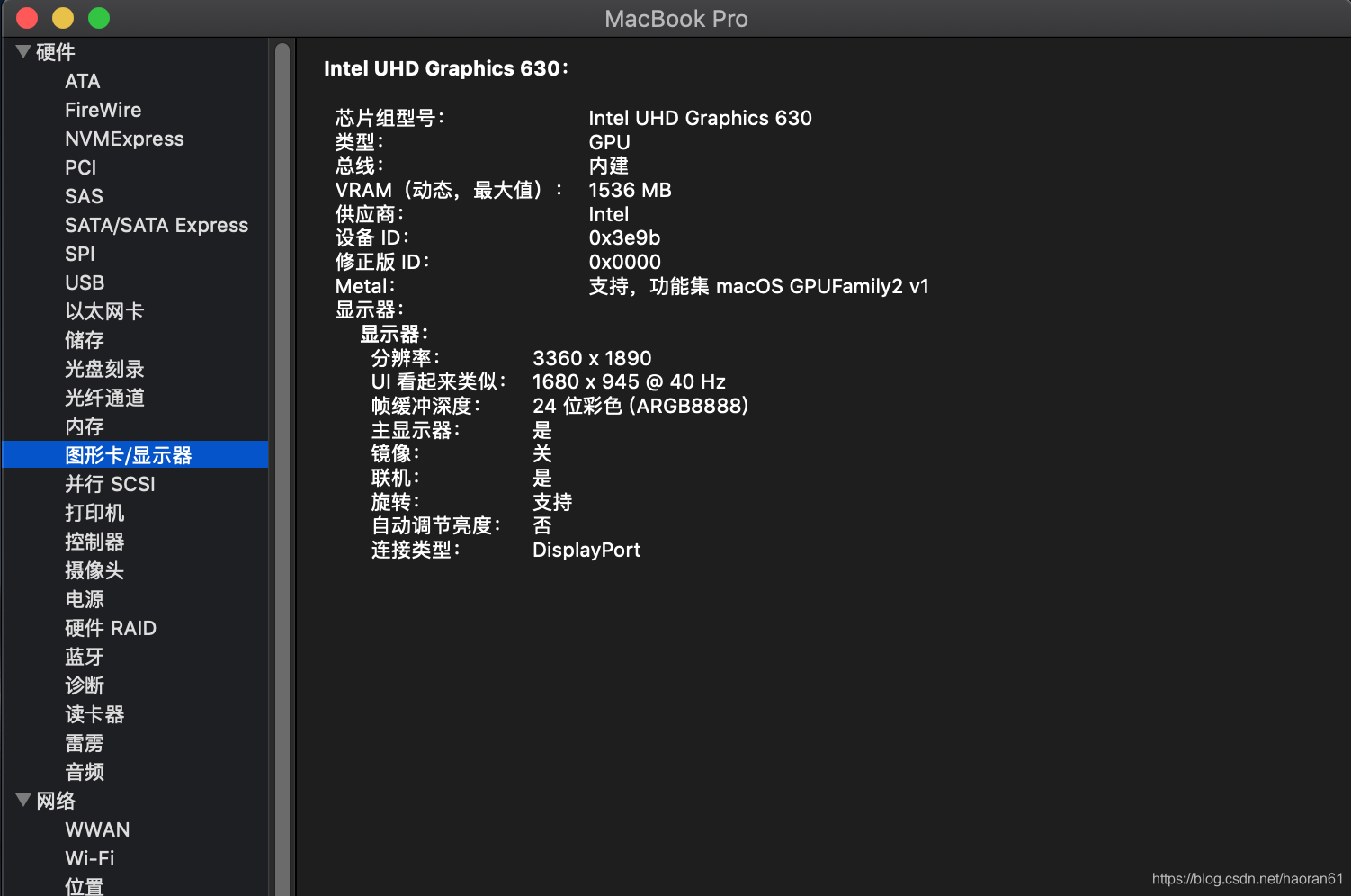The height and width of the screenshot is (896, 1351).
Task: Click the MacBook Pro window title
Action: click(676, 19)
